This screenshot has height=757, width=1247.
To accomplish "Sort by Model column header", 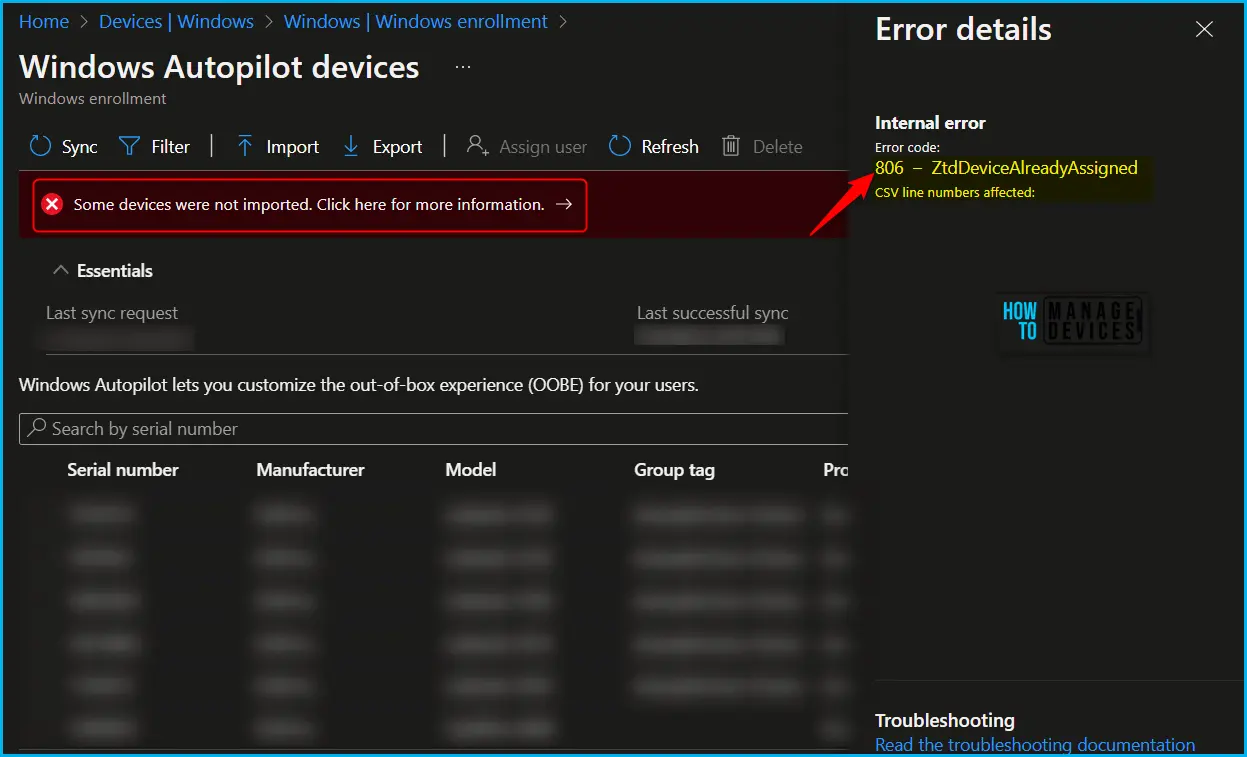I will click(x=471, y=469).
